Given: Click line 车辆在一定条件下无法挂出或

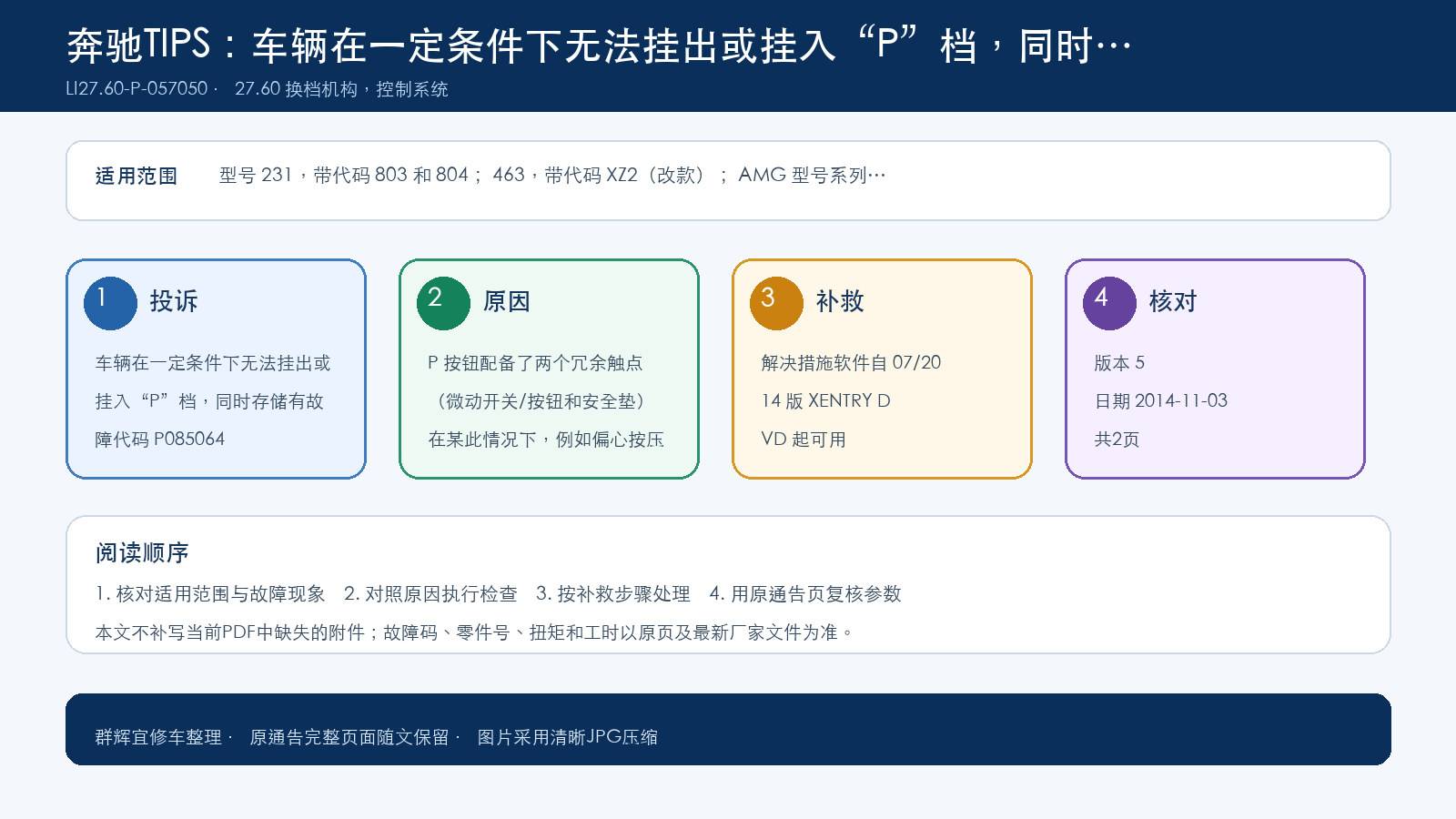Looking at the screenshot, I should point(213,363).
